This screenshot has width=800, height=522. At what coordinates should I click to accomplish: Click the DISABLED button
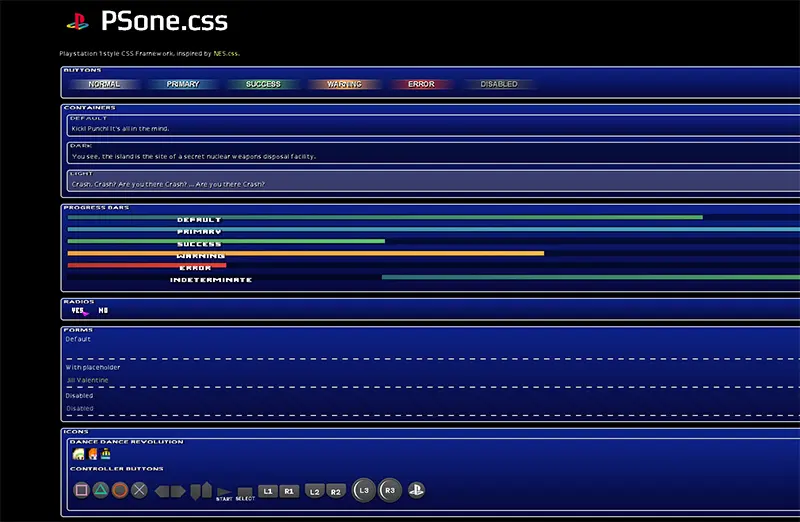point(499,84)
